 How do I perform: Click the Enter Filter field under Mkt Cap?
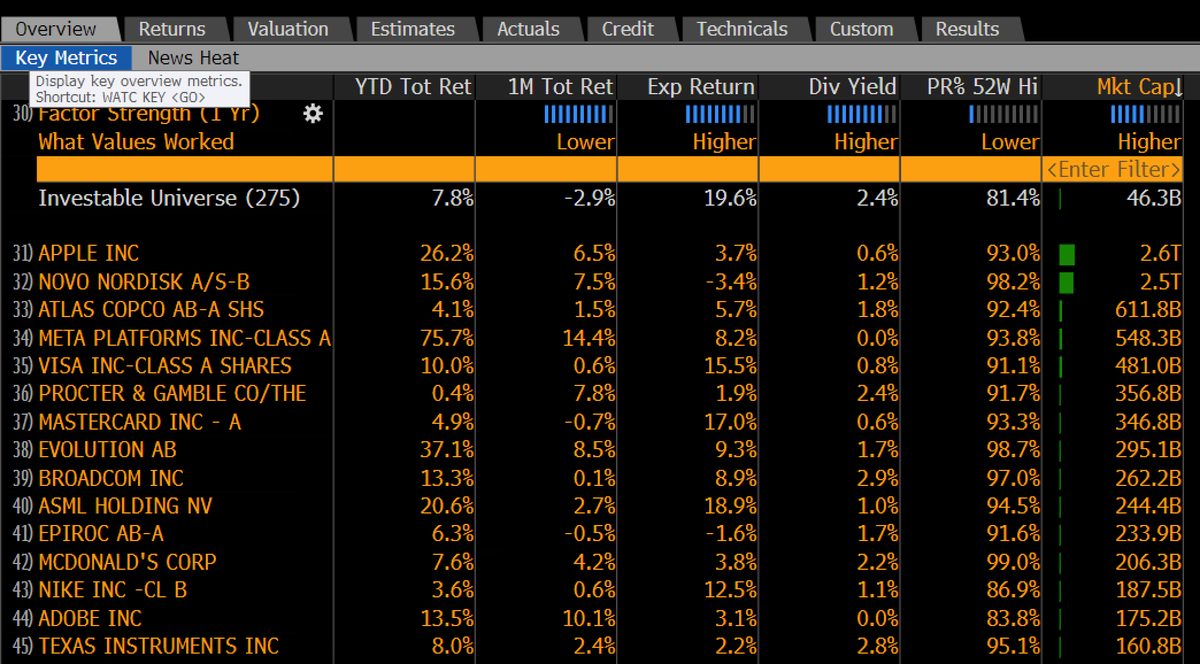pos(1113,169)
